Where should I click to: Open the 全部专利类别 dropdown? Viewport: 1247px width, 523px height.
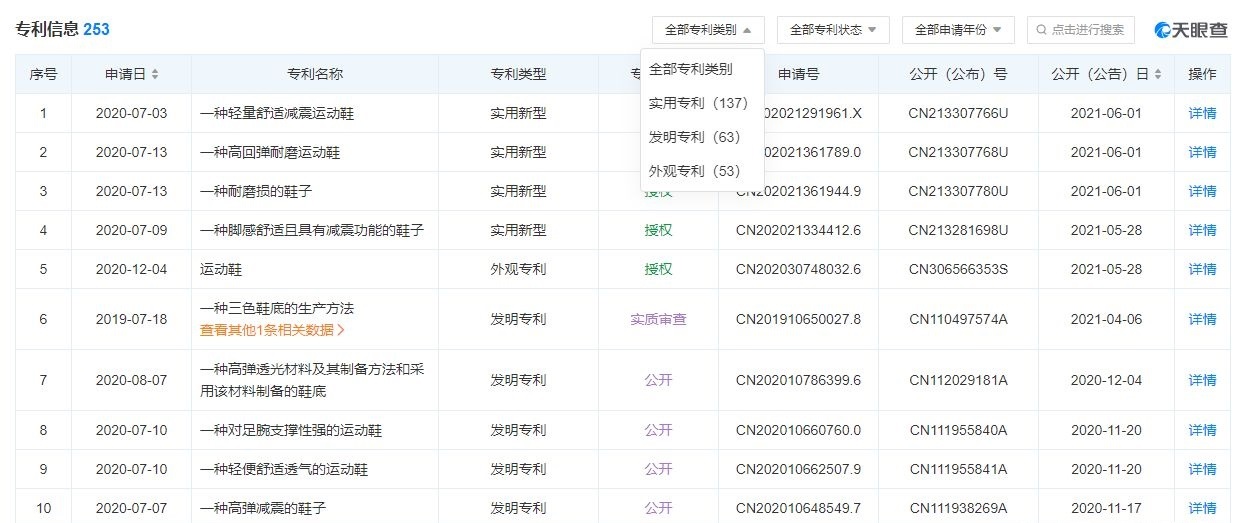coord(708,30)
